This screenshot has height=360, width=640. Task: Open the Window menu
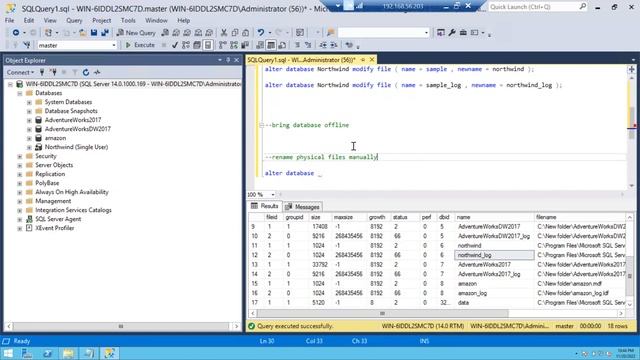(156, 20)
